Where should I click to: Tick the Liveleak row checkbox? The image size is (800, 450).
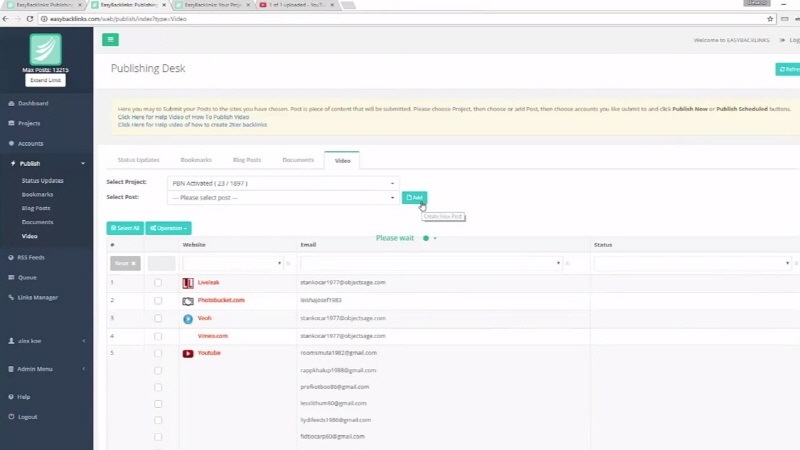[158, 283]
